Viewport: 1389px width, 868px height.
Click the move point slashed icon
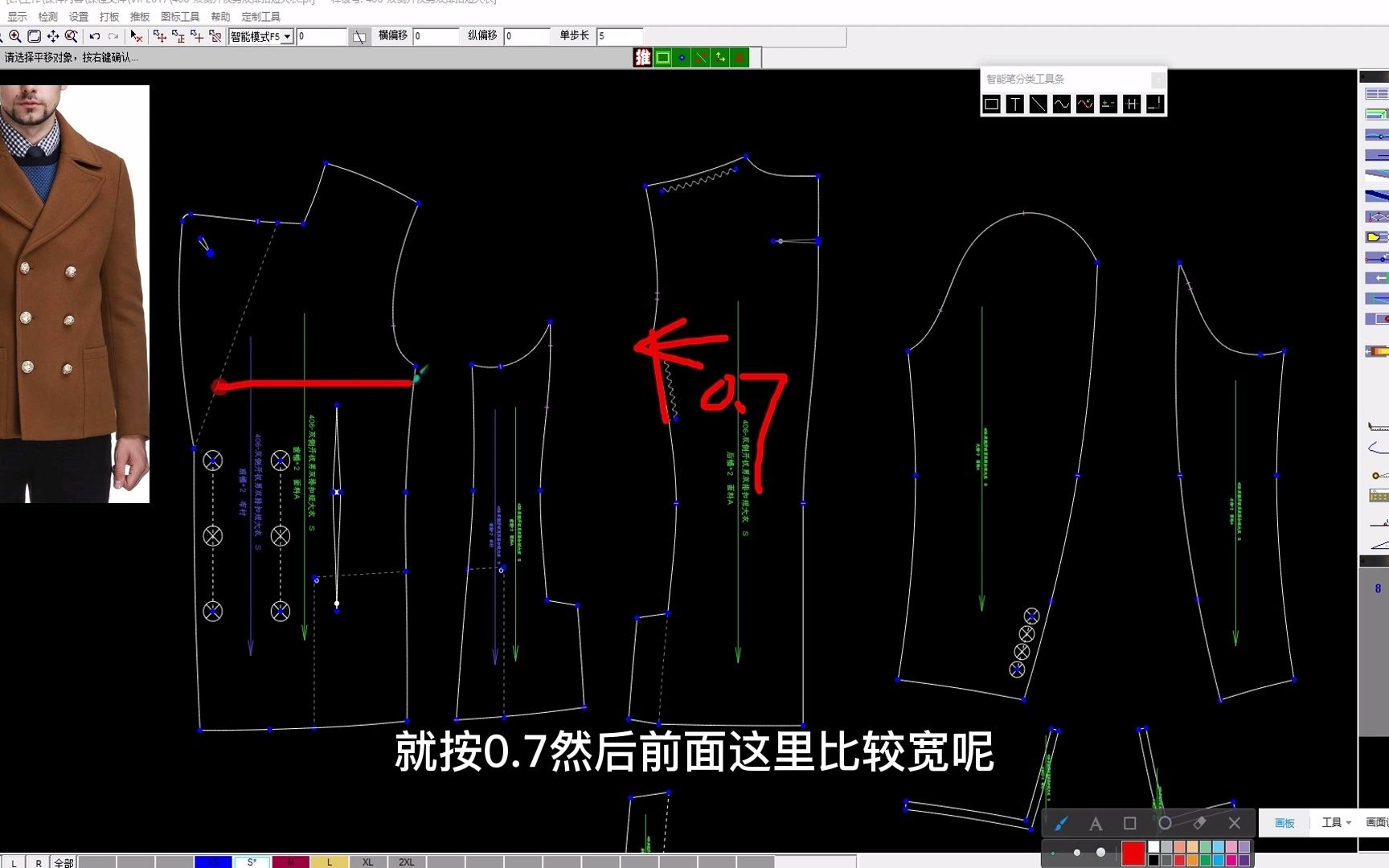click(x=215, y=36)
